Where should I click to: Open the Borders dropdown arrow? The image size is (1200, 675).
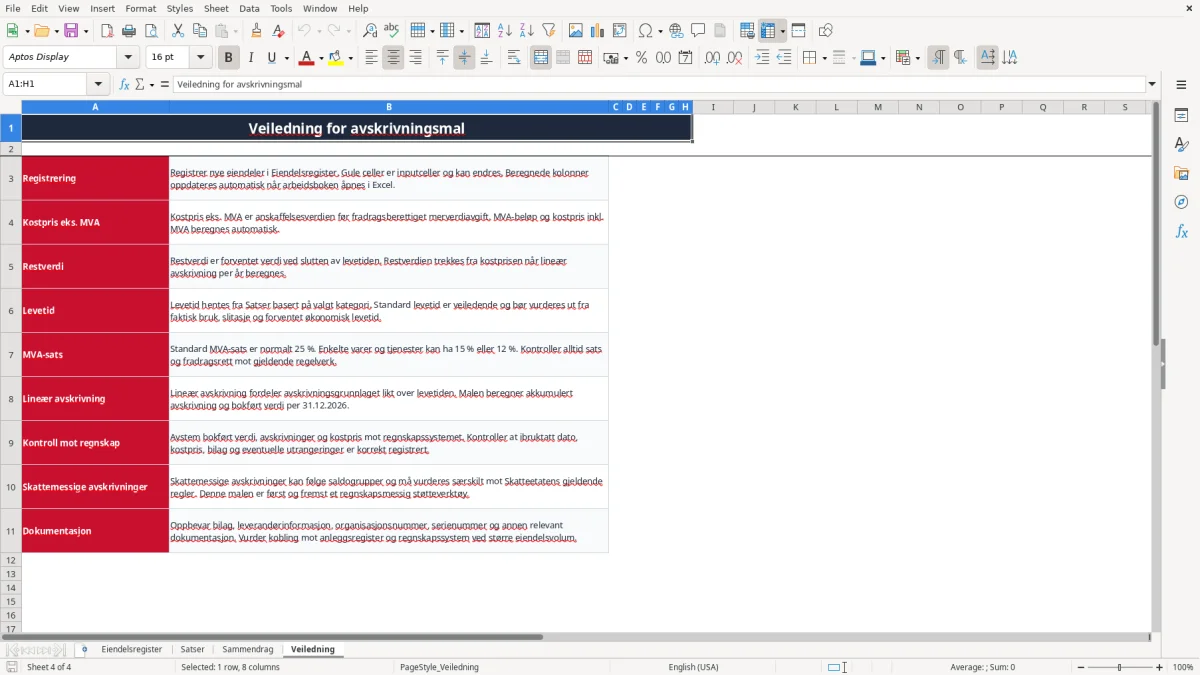pos(823,58)
